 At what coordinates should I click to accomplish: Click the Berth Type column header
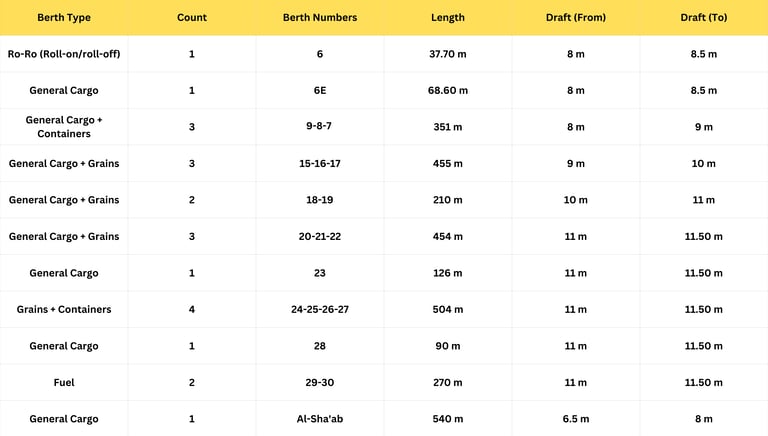click(64, 18)
